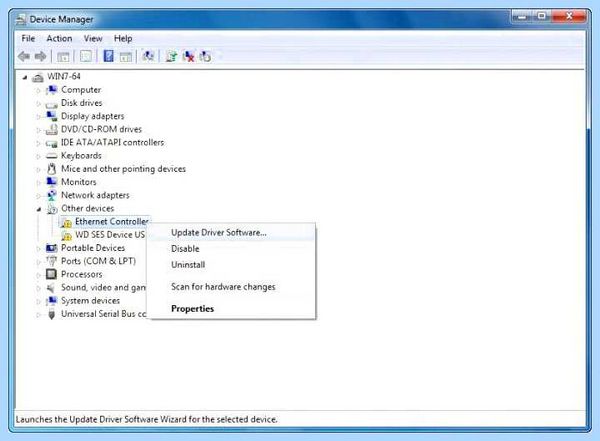Click the red X Uninstall toolbar icon
Screen dimensions: 600x441
pos(188,57)
